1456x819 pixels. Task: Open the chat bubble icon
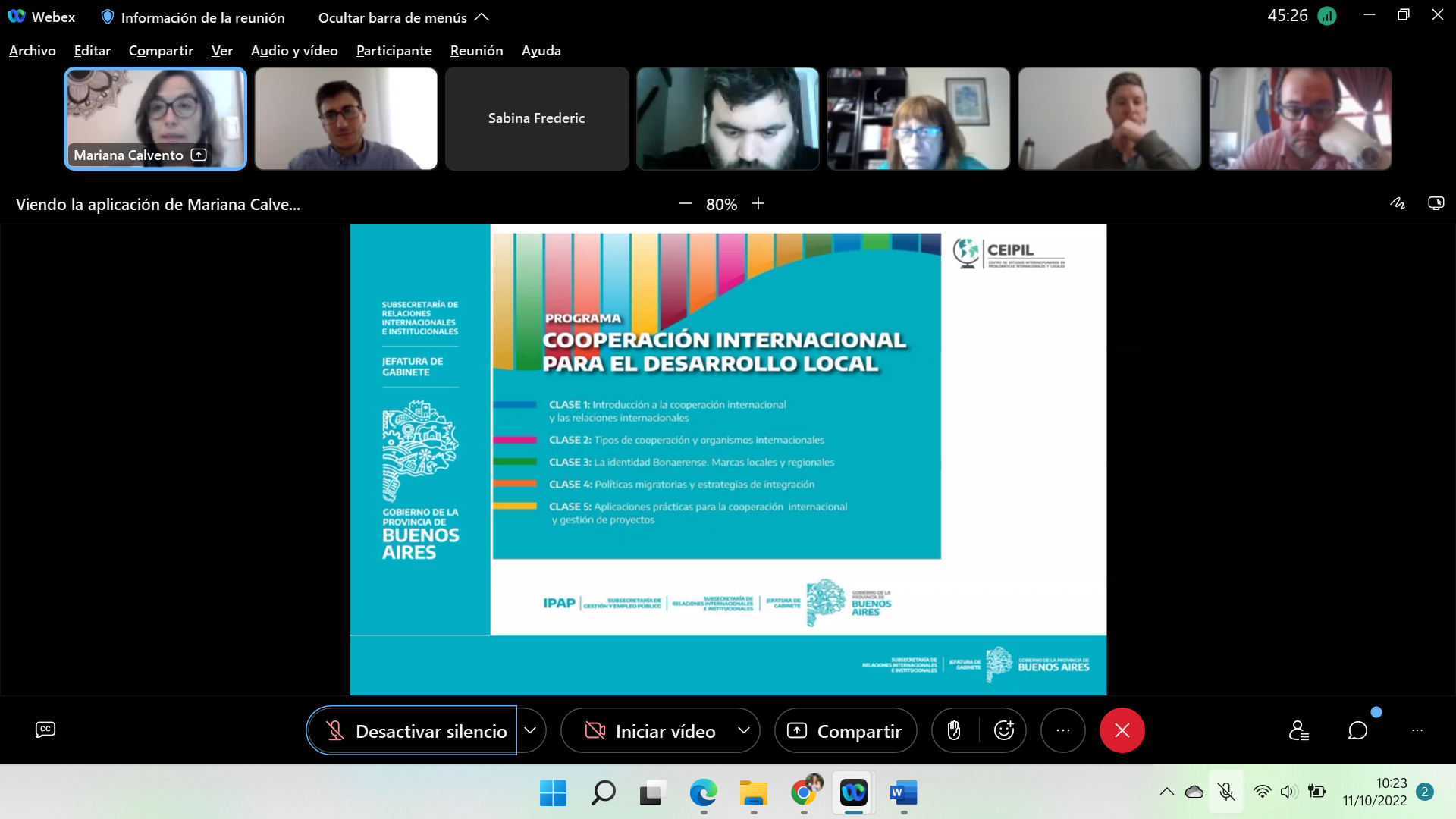[1357, 730]
